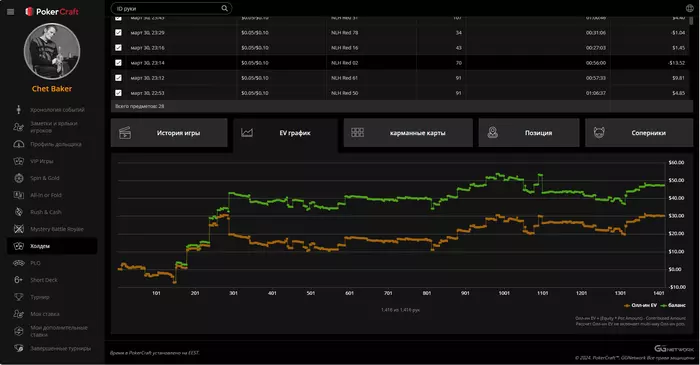Viewport: 700px width, 365px height.
Task: Click the clapperboard icon on История игры
Action: [x=125, y=133]
